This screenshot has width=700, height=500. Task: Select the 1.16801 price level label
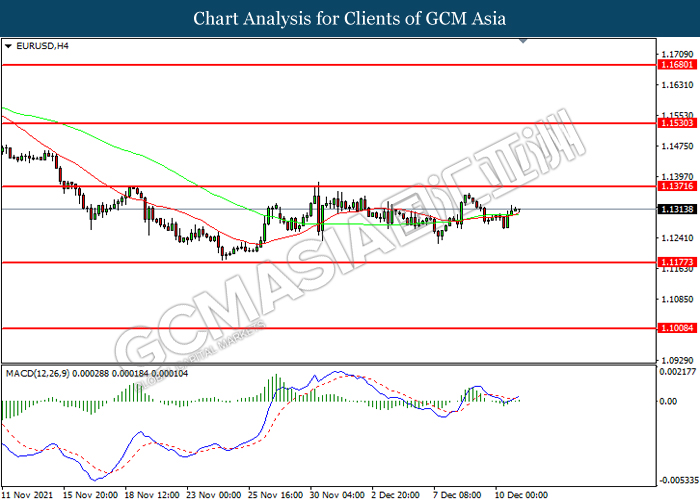click(x=677, y=65)
